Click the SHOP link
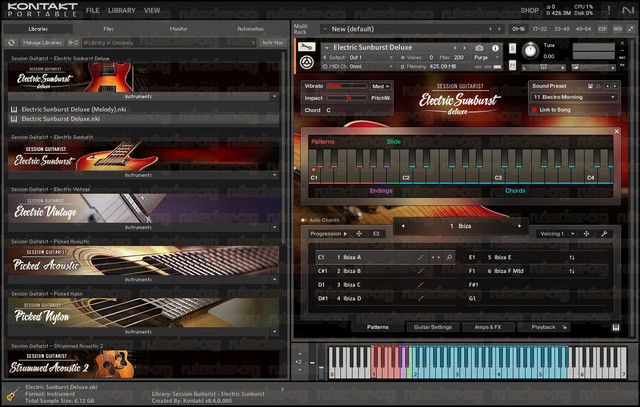640x407 pixels. [x=529, y=11]
